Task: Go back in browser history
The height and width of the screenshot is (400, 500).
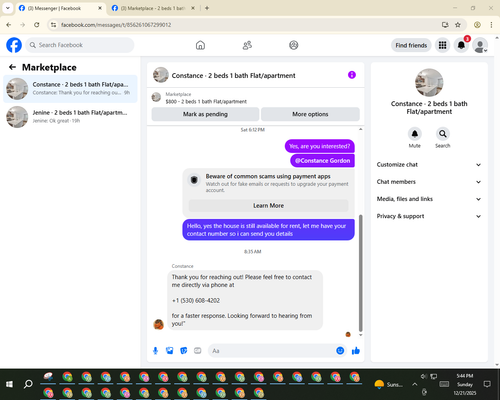Action: click(9, 25)
